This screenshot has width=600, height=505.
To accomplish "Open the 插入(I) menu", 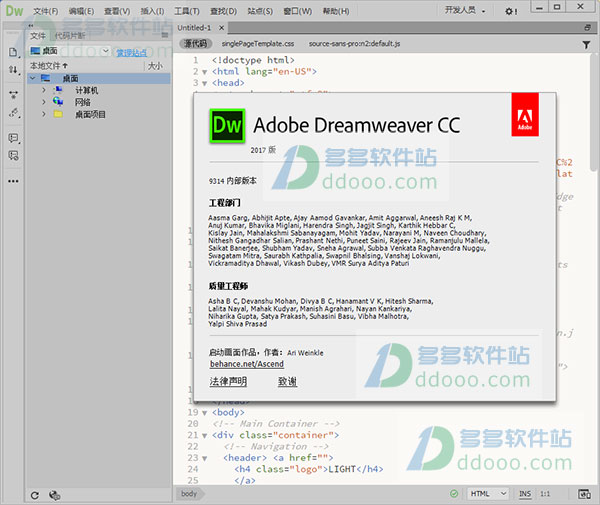I will click(152, 11).
